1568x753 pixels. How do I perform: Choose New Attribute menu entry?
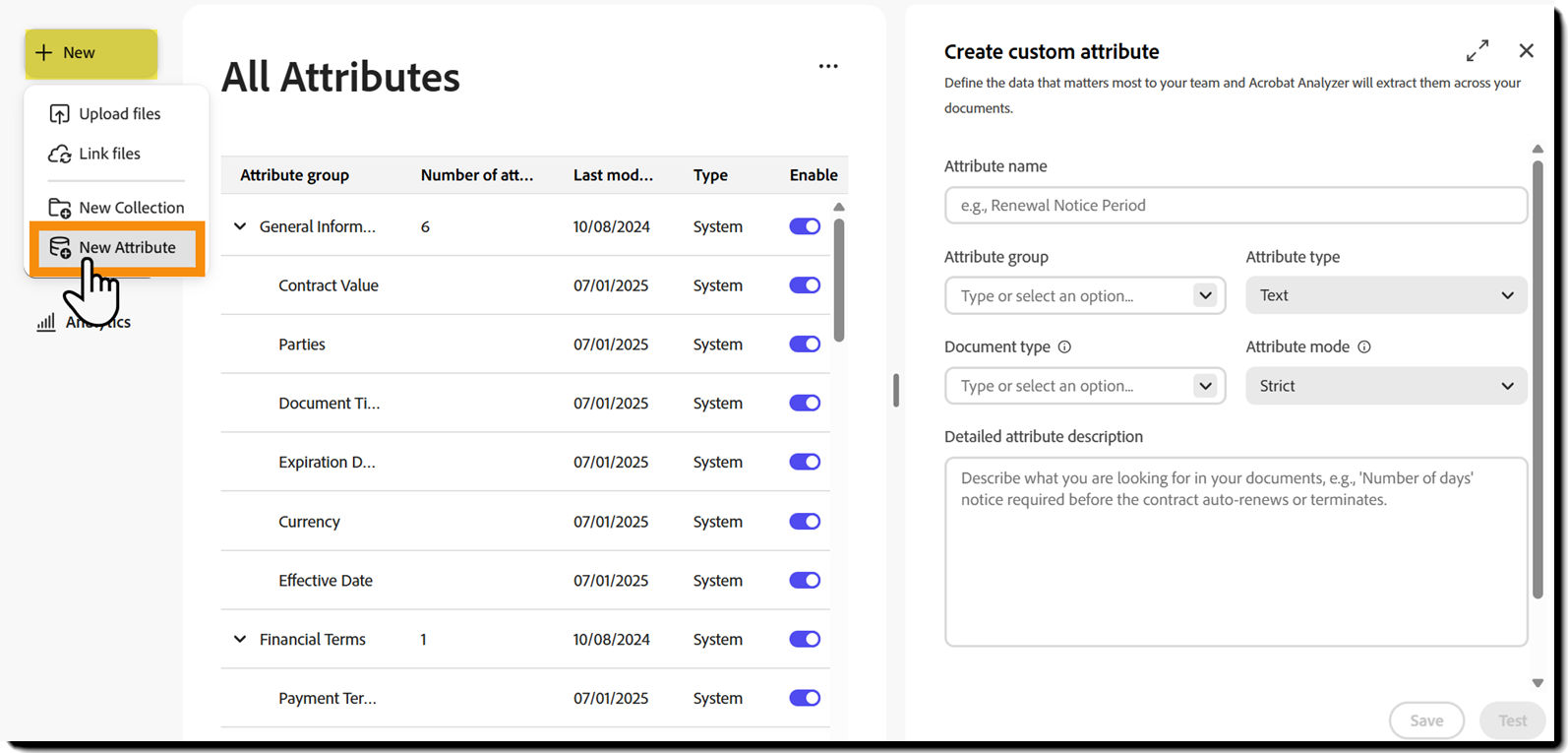[118, 248]
